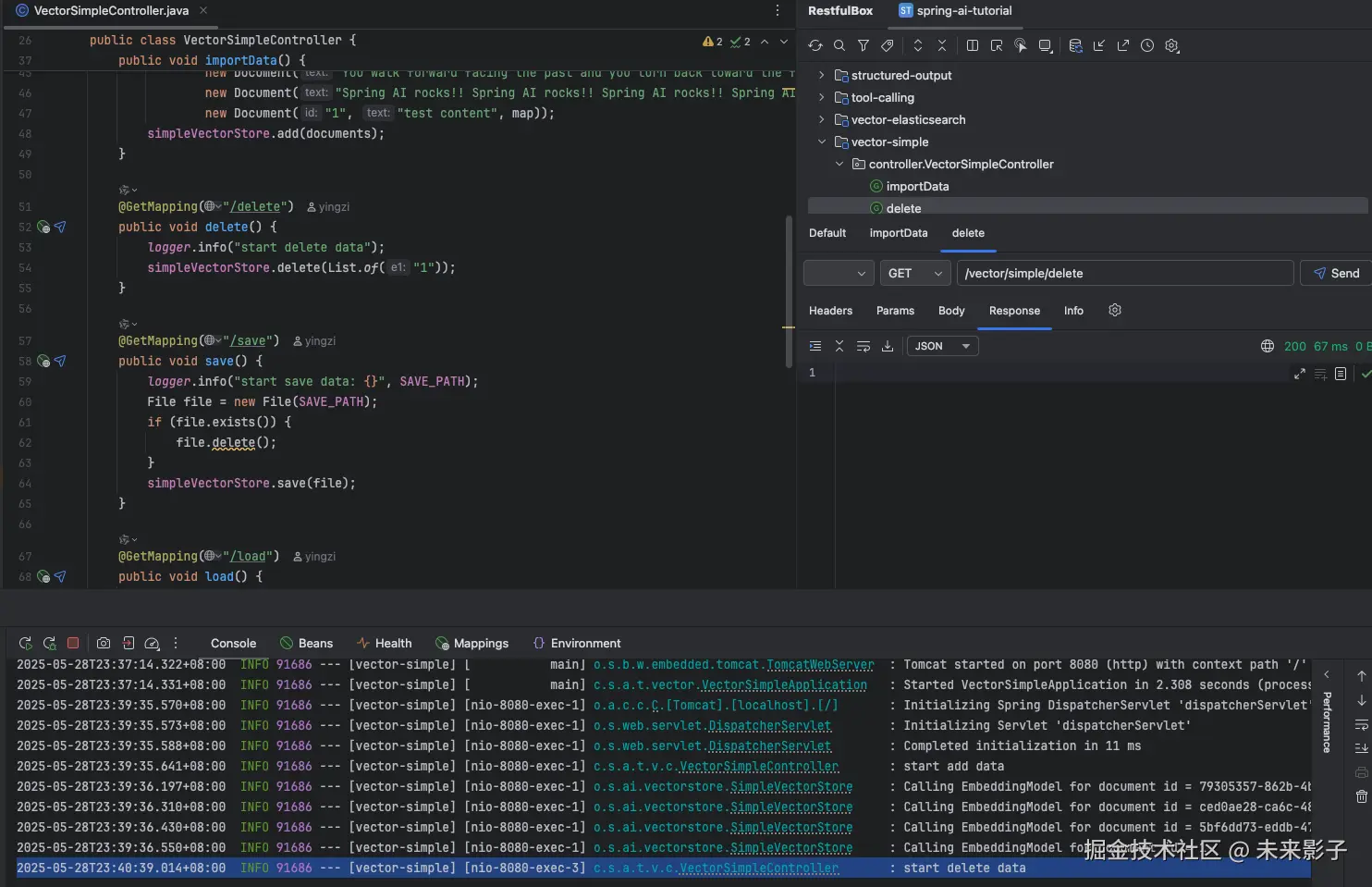This screenshot has height=887, width=1372.
Task: Toggle word wrap in response toolbar
Action: coord(864,346)
